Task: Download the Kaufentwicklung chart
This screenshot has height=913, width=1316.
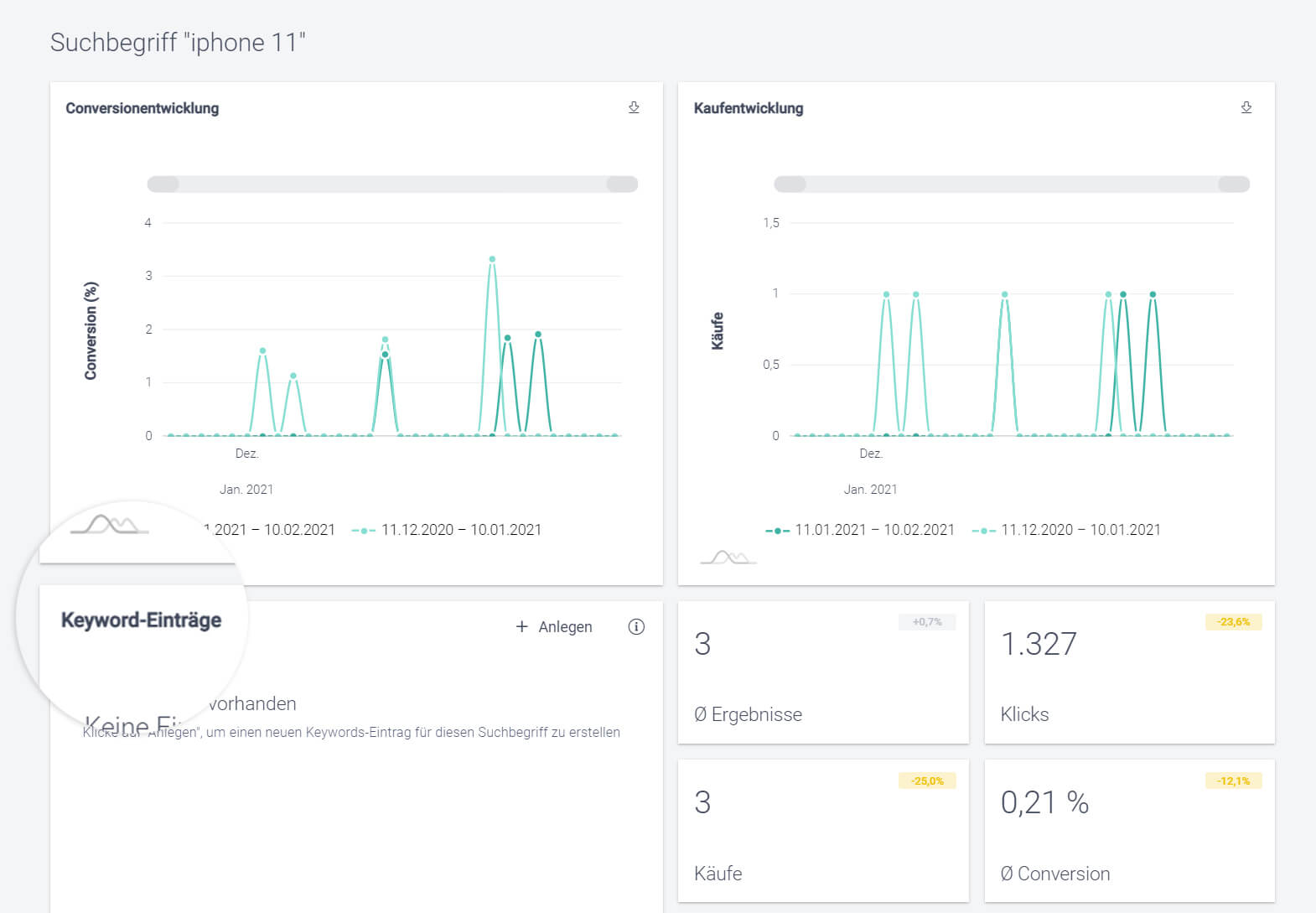Action: tap(1246, 107)
